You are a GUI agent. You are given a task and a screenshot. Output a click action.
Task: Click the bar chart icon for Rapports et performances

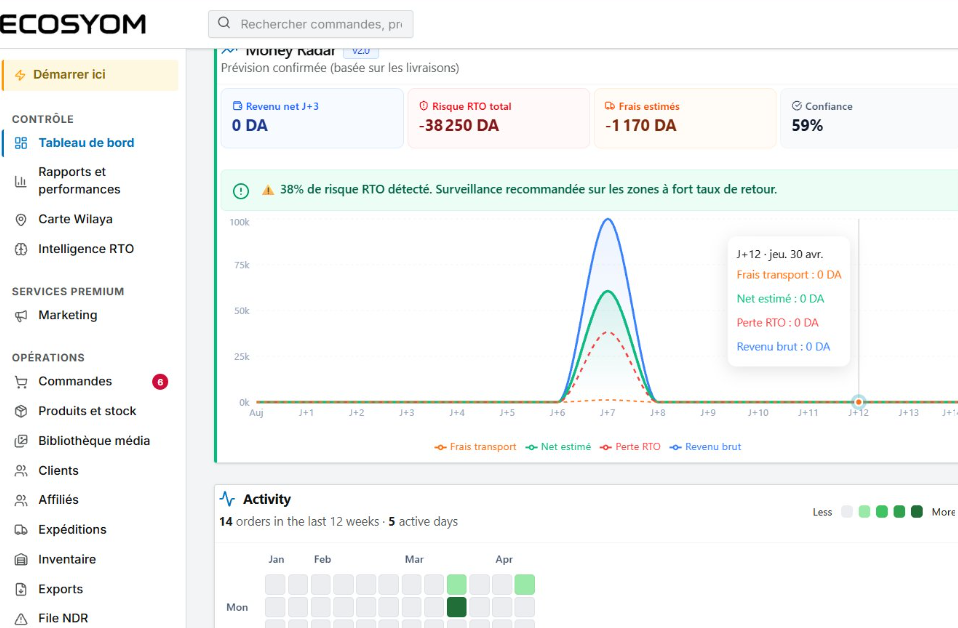click(x=21, y=181)
